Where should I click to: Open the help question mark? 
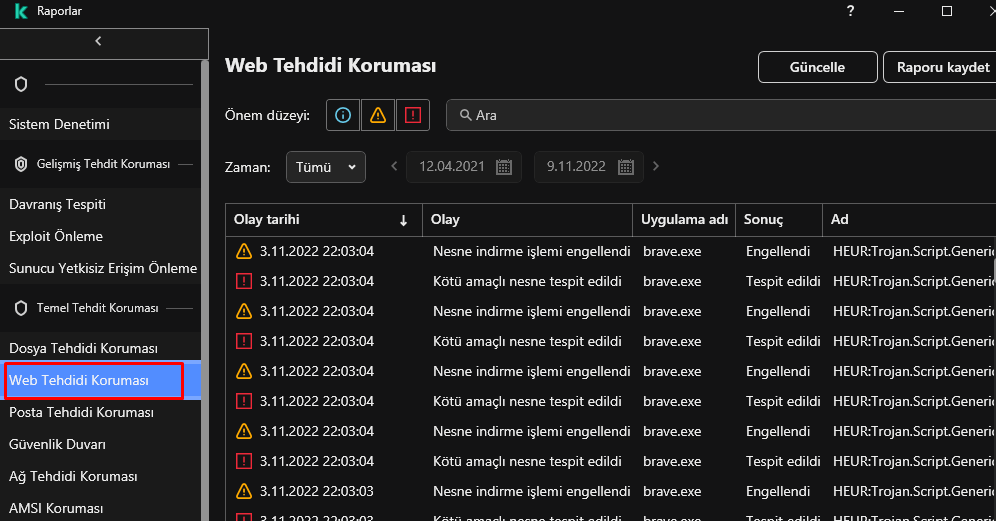[851, 11]
